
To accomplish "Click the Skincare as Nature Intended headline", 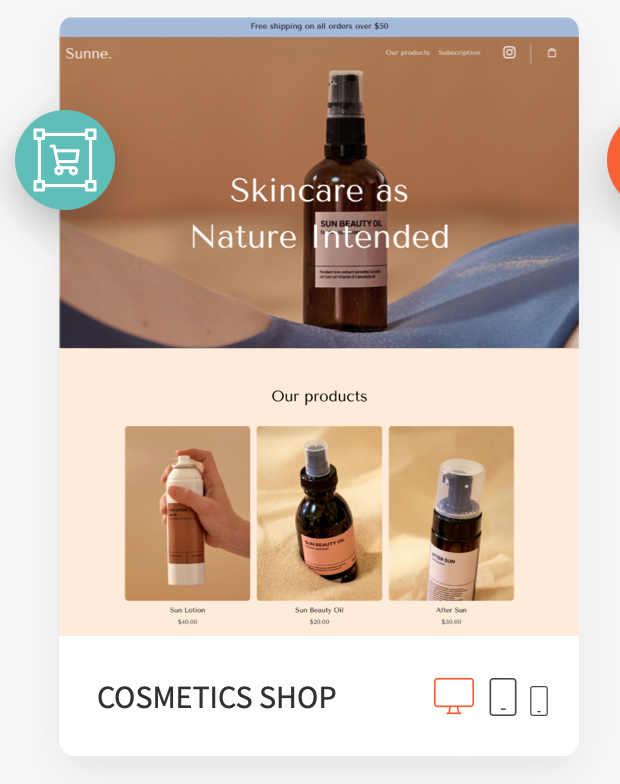I will coord(320,214).
